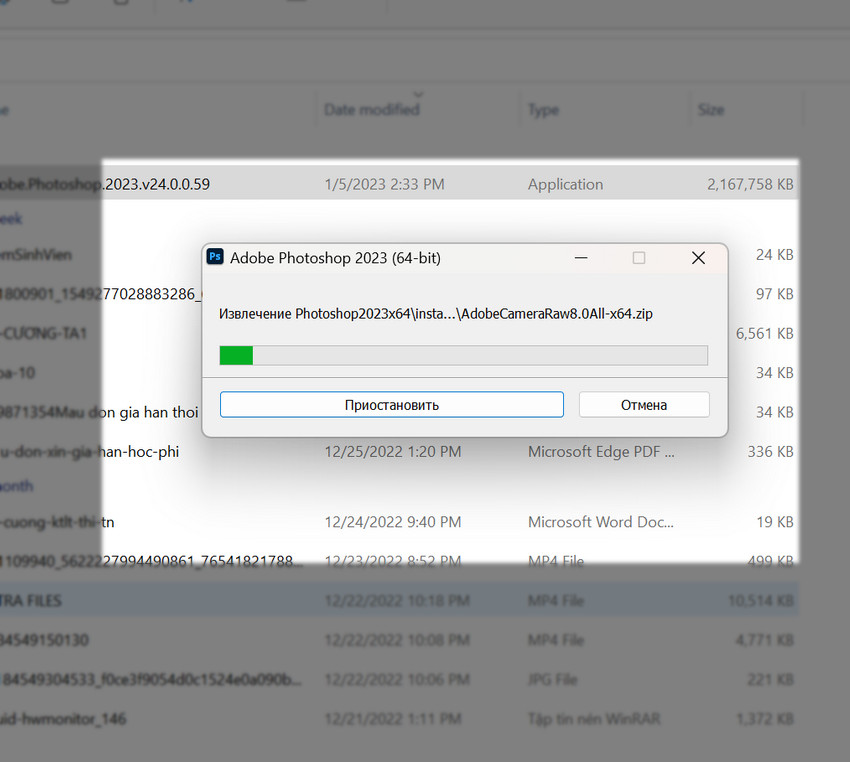This screenshot has height=762, width=850.
Task: Click the "Tập tin nén WinRAR" type cell
Action: pyautogui.click(x=594, y=719)
